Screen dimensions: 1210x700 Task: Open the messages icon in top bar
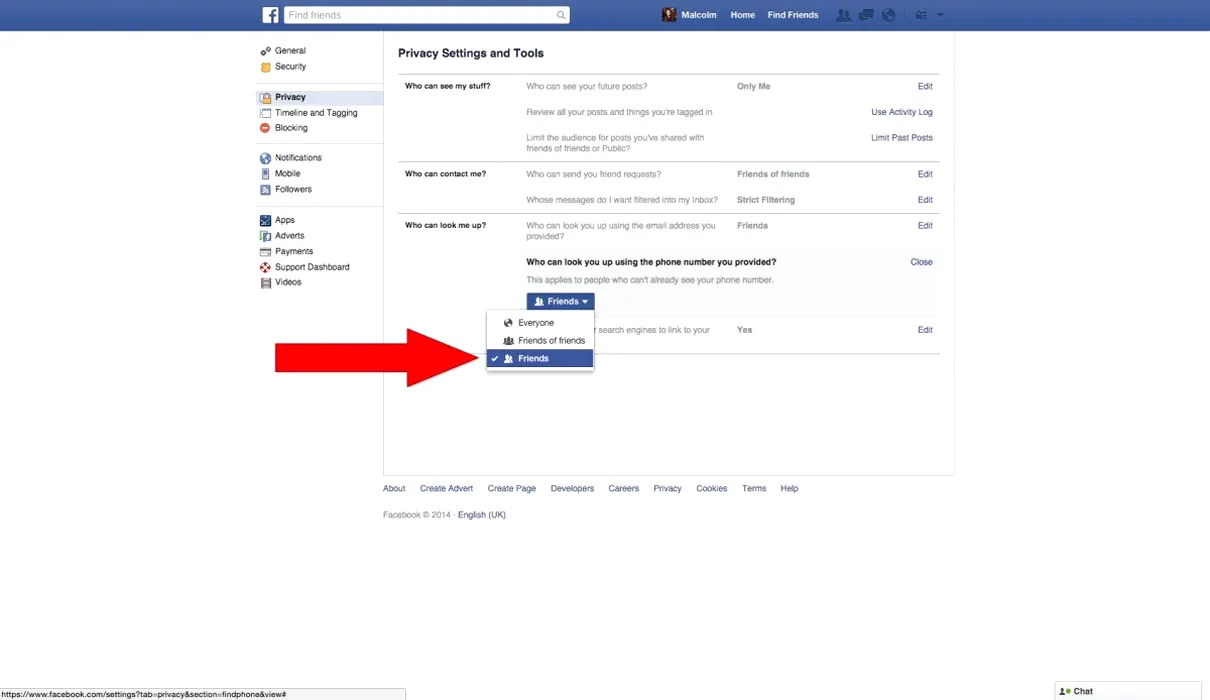[x=866, y=15]
